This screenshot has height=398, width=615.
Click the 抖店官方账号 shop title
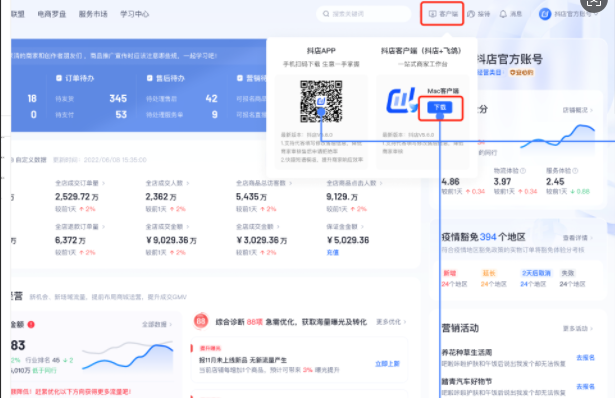coord(509,60)
